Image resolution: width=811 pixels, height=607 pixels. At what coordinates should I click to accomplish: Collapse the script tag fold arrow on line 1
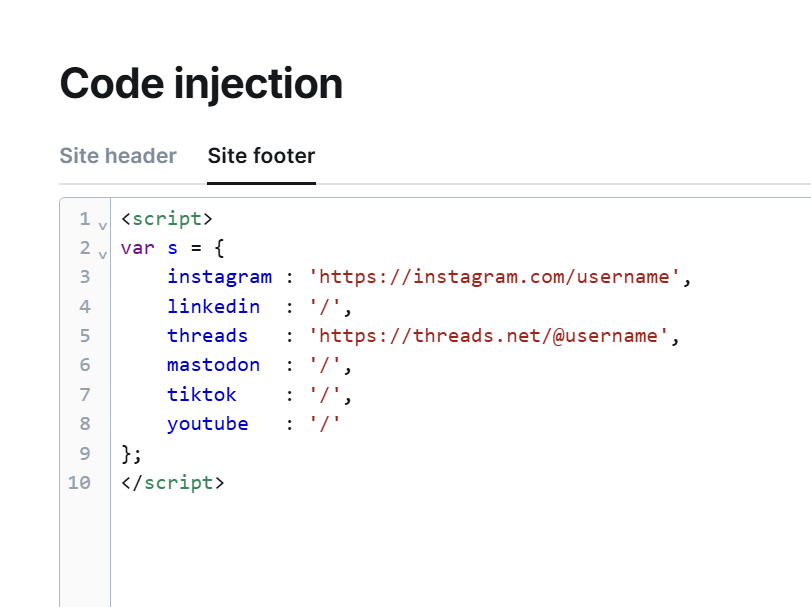point(102,225)
